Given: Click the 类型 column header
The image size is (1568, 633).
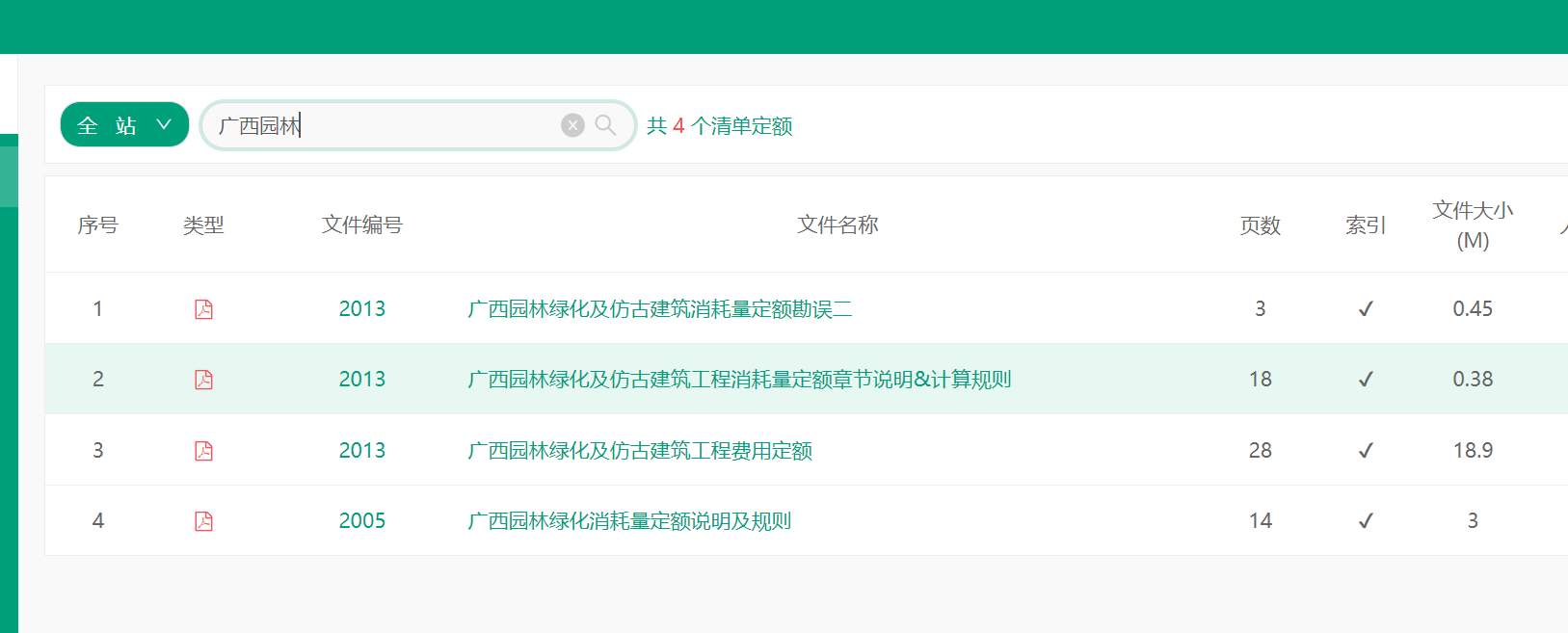Looking at the screenshot, I should tap(203, 225).
